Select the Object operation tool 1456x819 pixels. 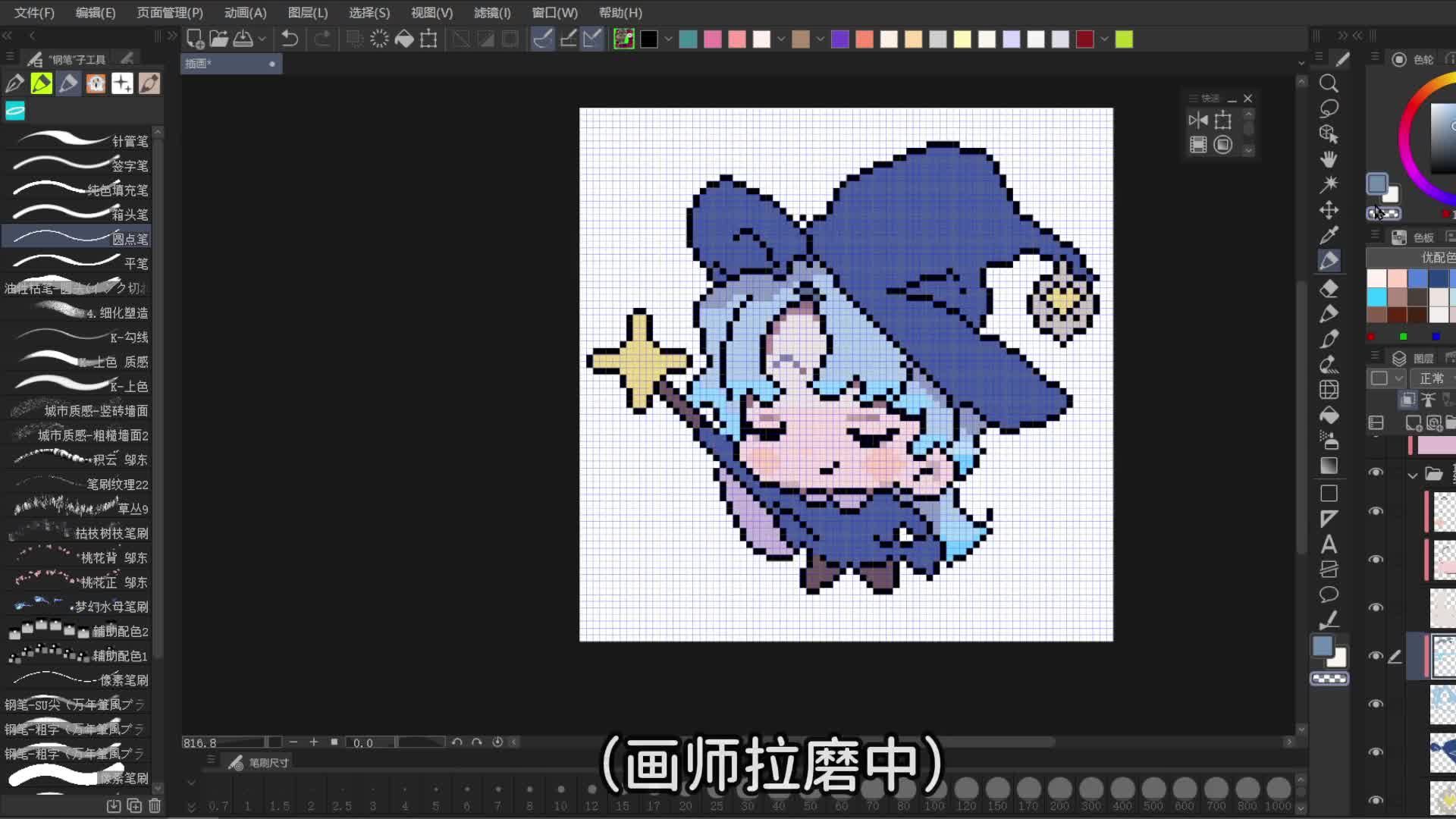(1329, 133)
